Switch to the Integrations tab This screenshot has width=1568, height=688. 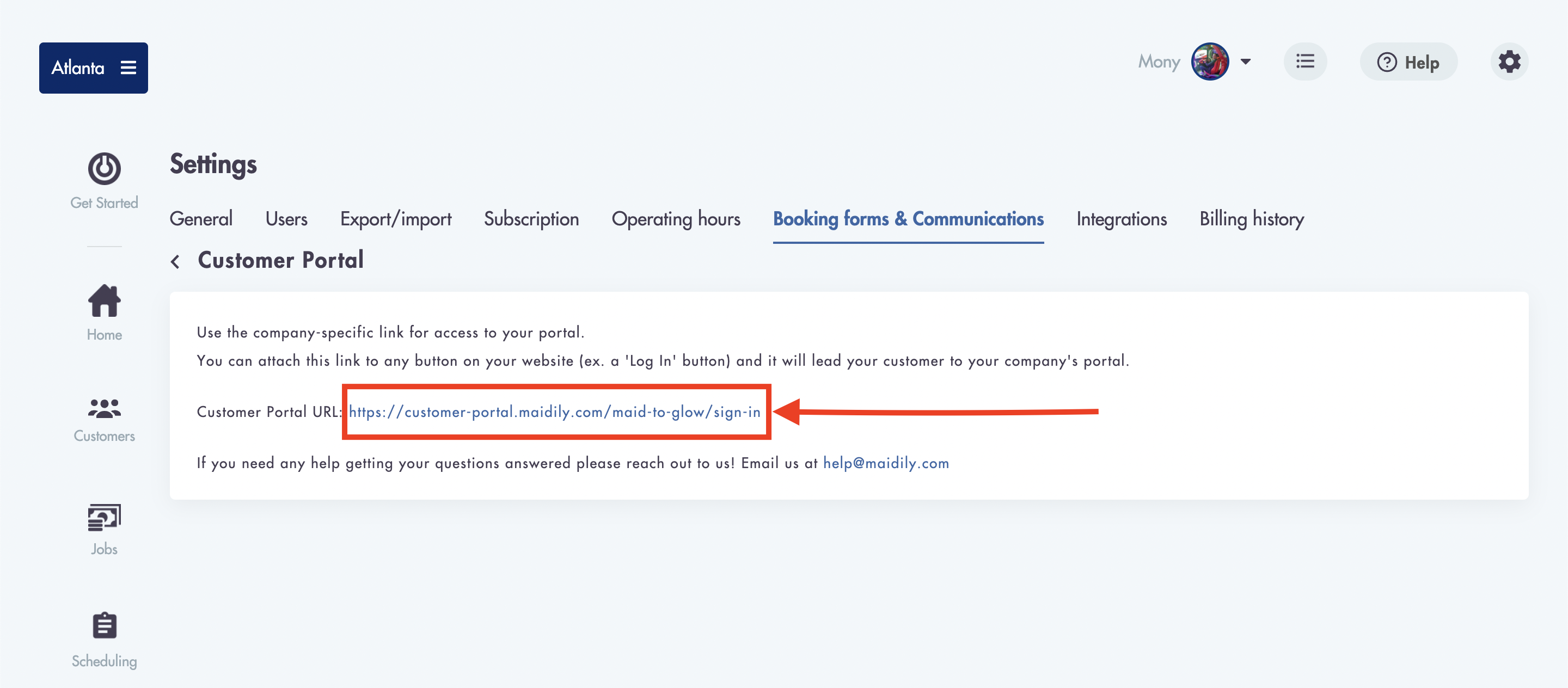(1121, 219)
